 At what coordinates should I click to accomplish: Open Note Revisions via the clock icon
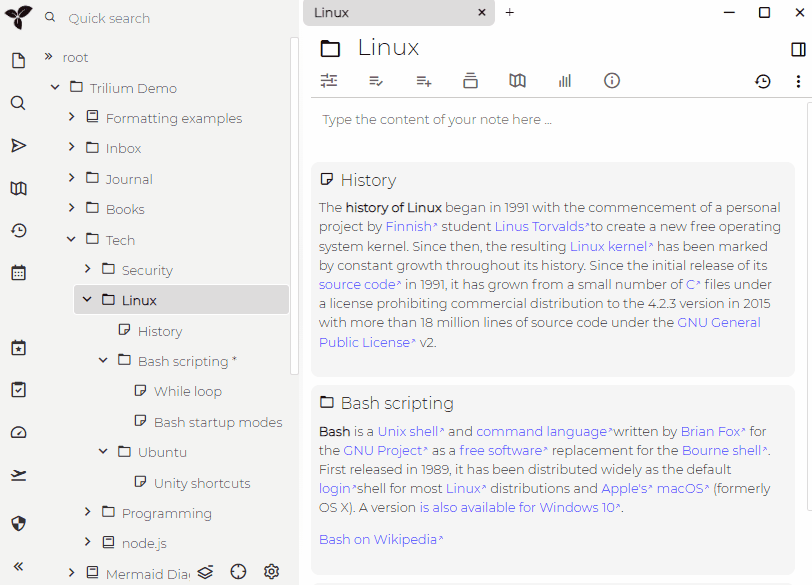763,81
